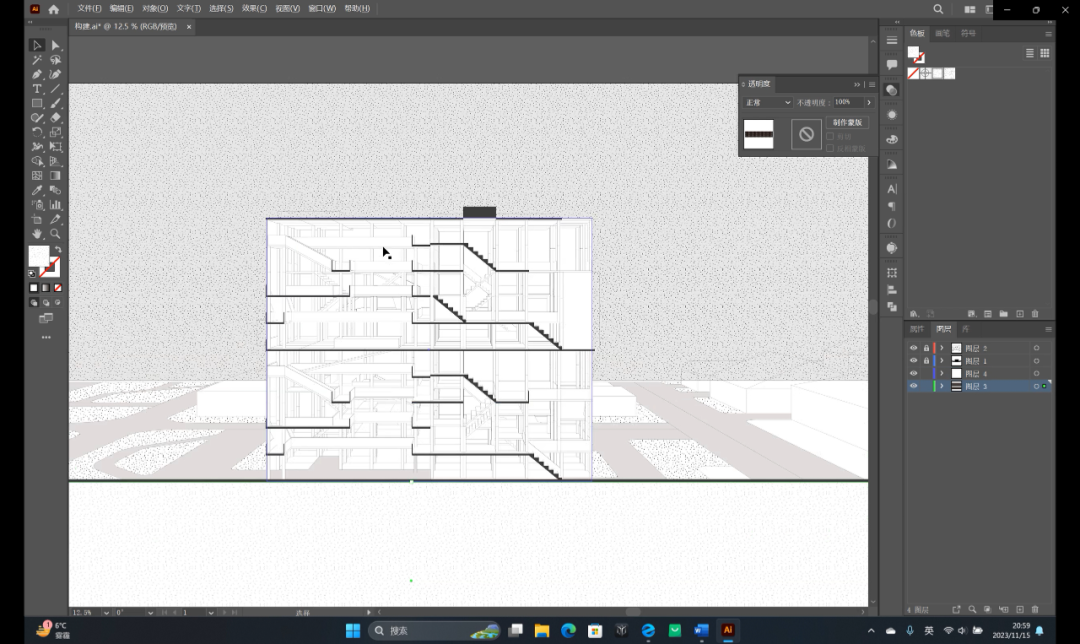
Task: Select the Pen tool
Action: tap(37, 74)
